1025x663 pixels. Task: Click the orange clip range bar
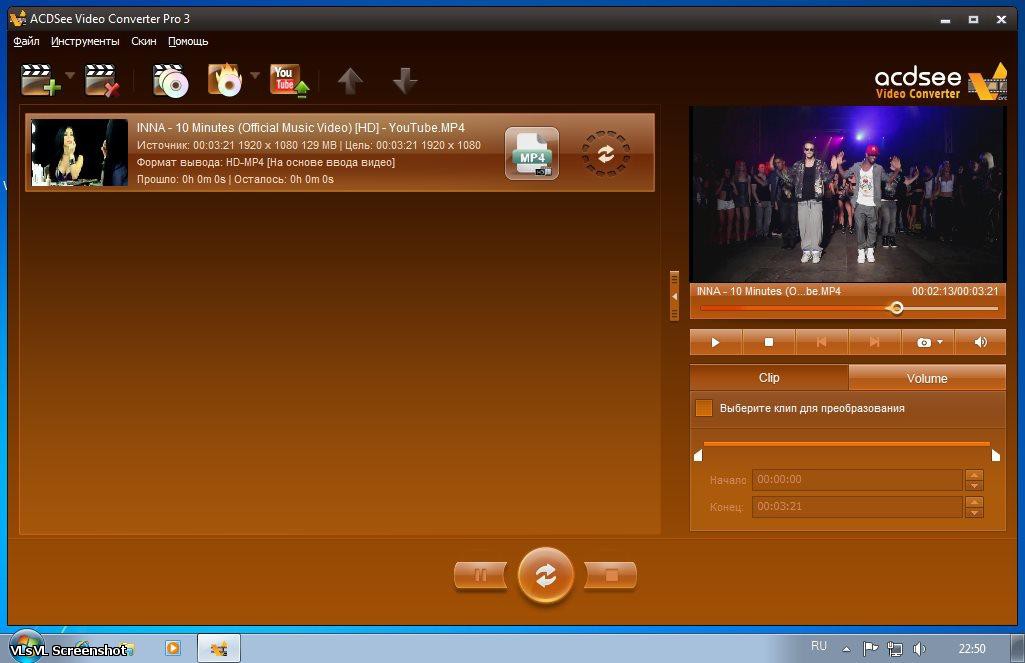847,444
